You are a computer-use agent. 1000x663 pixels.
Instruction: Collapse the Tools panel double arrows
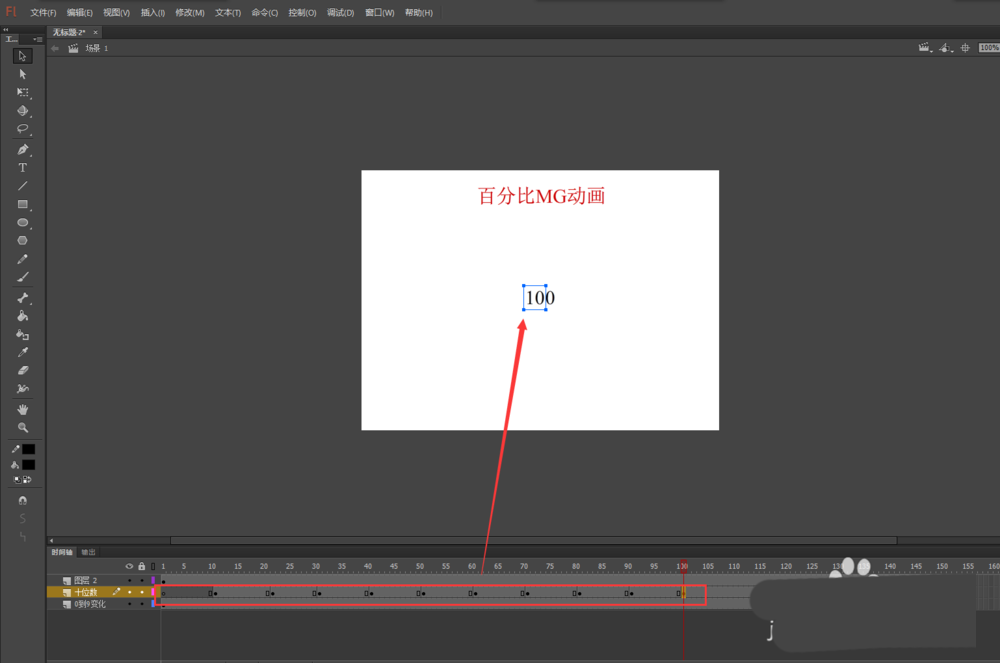pyautogui.click(x=6, y=29)
